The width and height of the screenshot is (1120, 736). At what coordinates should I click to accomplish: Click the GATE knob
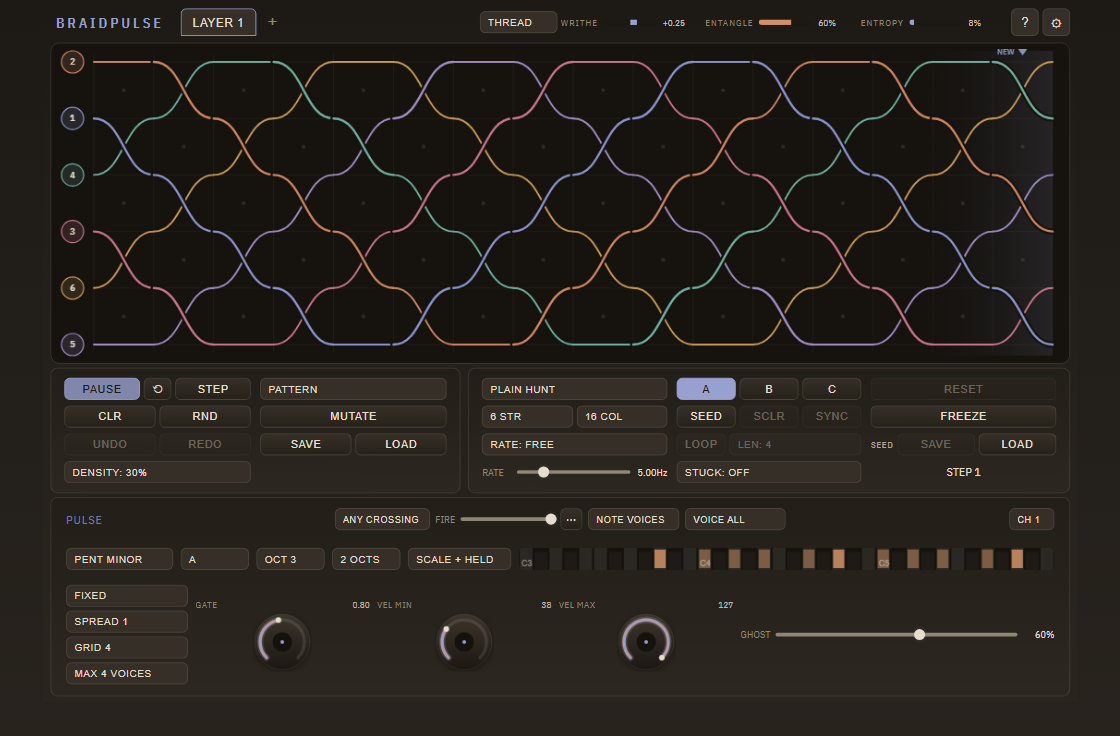pyautogui.click(x=282, y=642)
